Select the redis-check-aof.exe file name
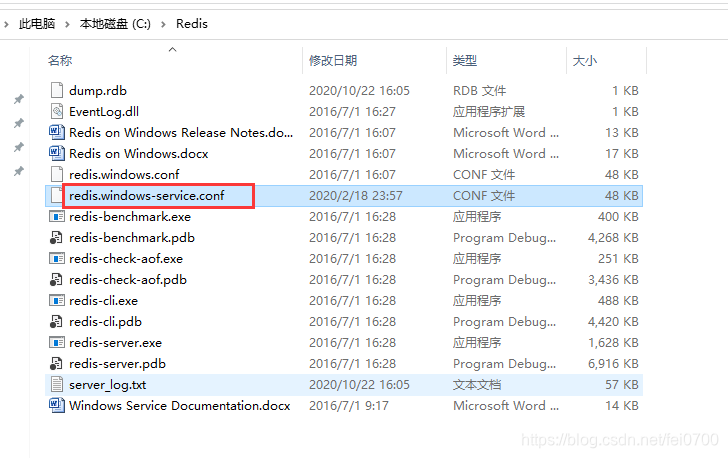 point(126,258)
